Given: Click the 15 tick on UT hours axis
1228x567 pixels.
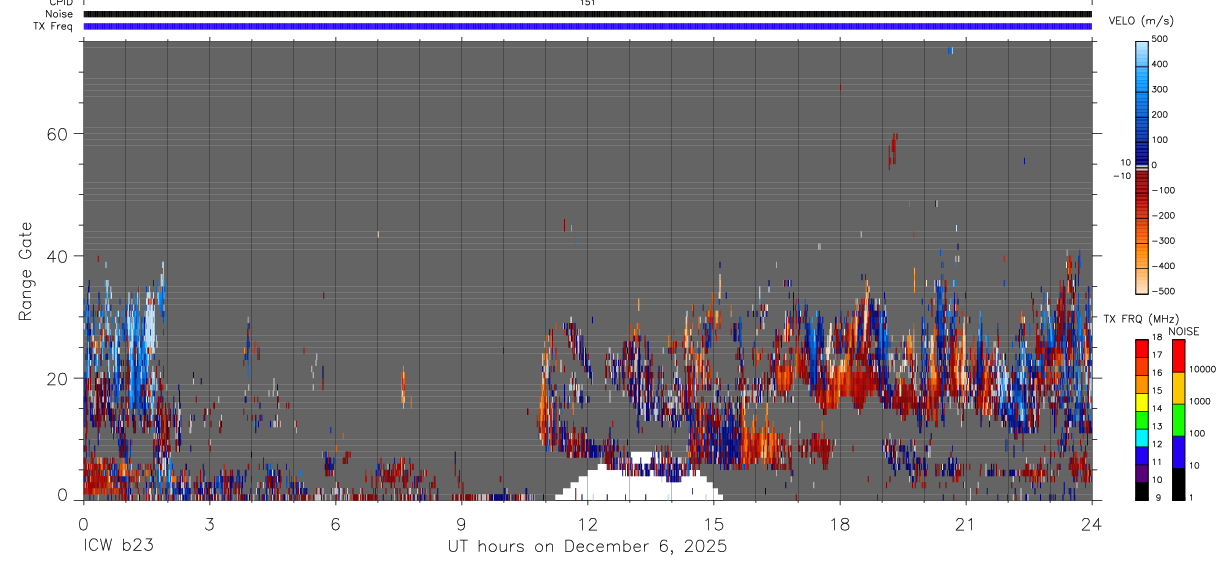Looking at the screenshot, I should (713, 523).
